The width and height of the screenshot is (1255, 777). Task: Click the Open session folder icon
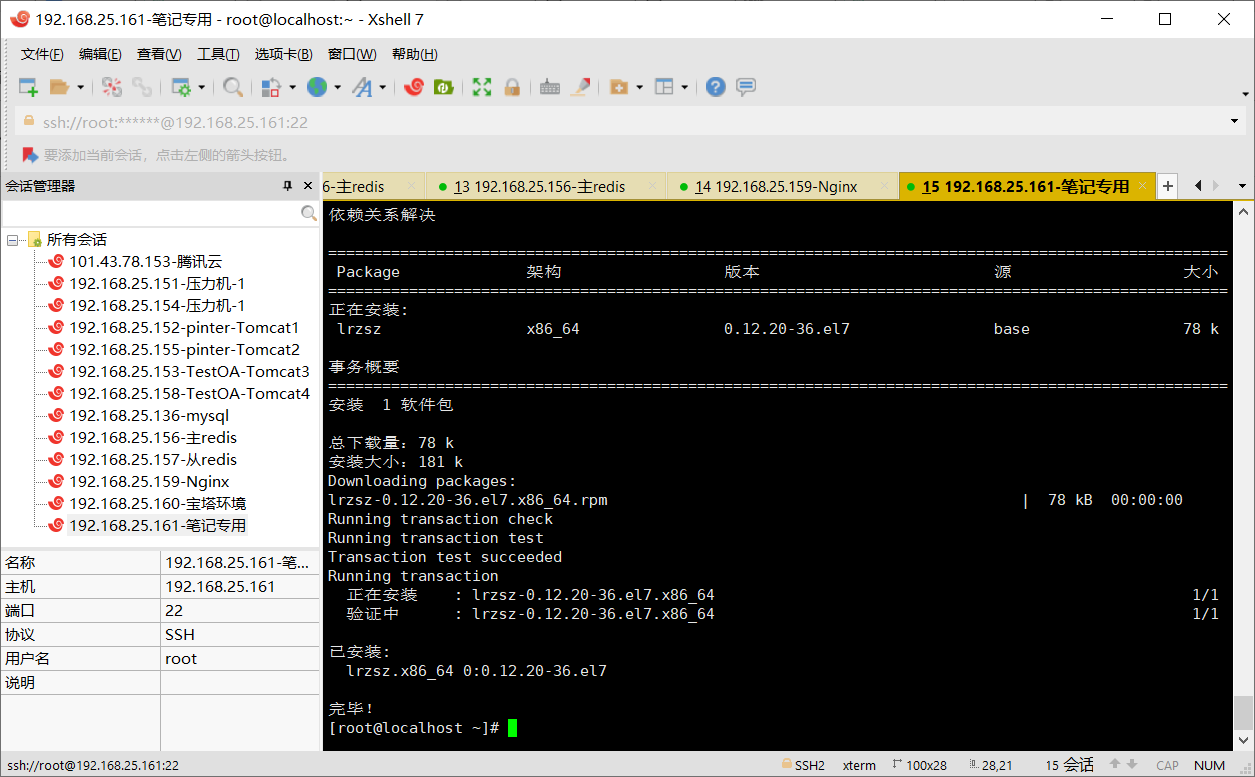click(59, 87)
